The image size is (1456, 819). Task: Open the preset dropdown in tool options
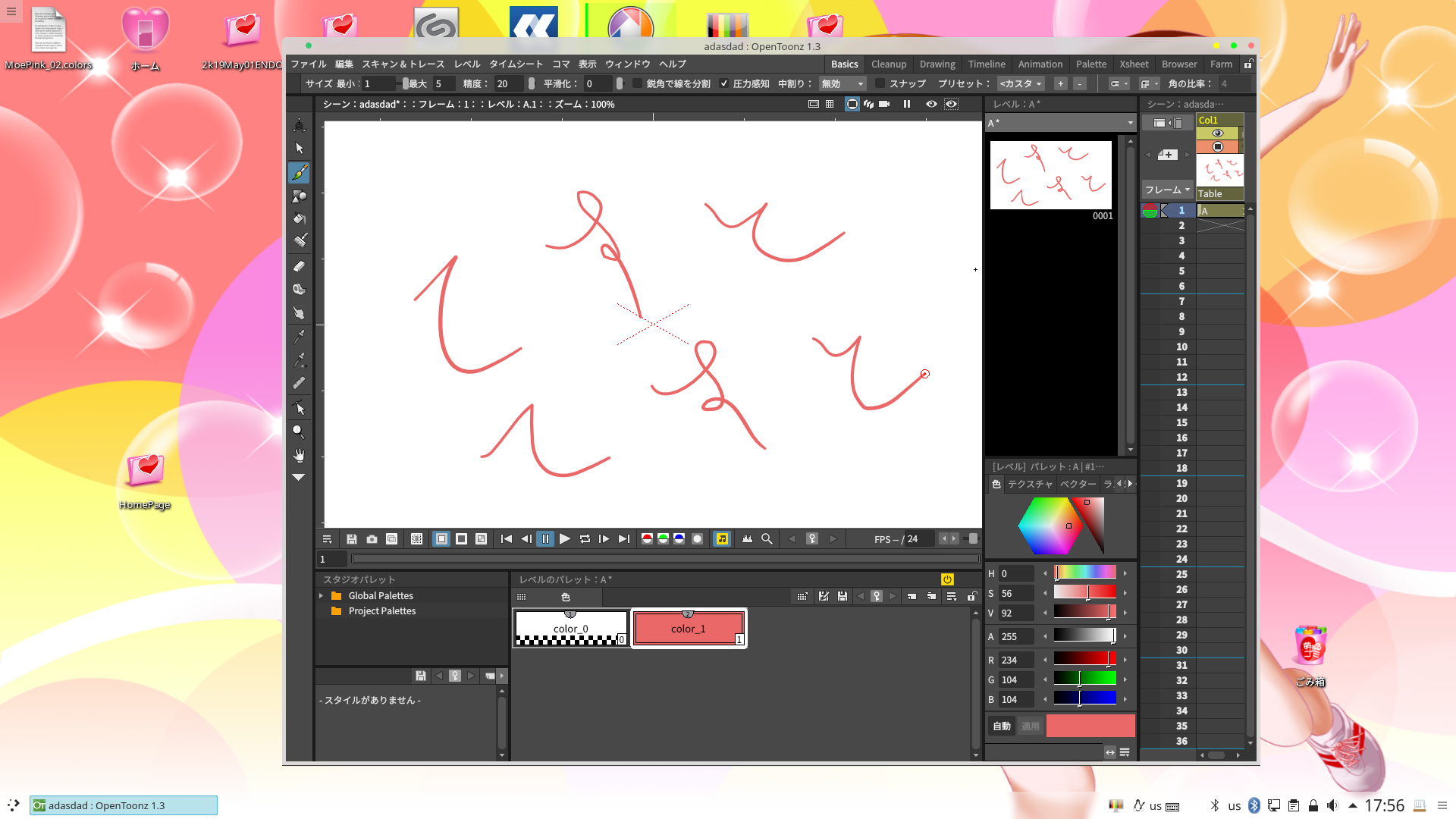click(x=1021, y=83)
